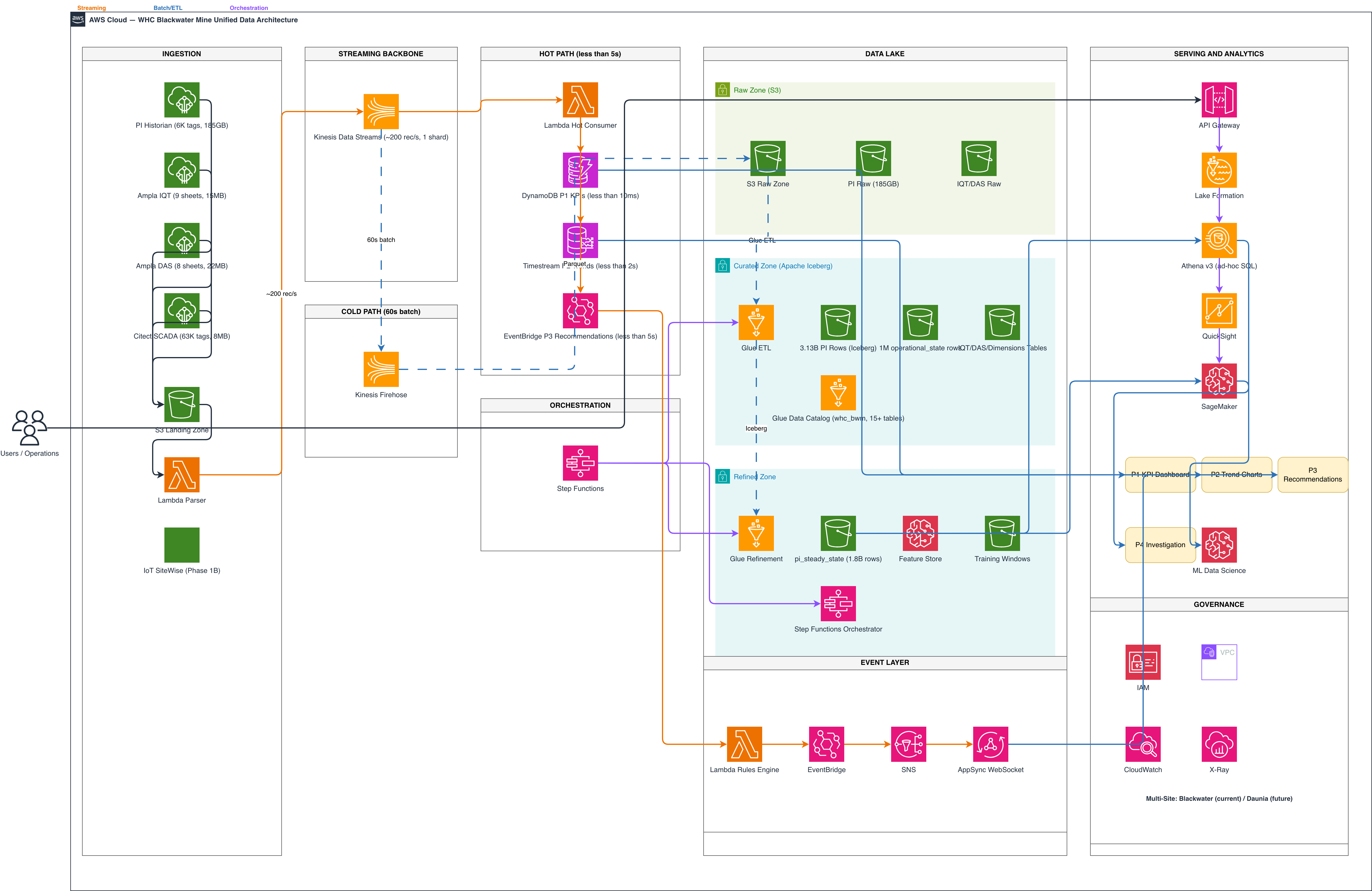The width and height of the screenshot is (1372, 891).
Task: Click the Glue Refinement icon
Action: tap(756, 533)
